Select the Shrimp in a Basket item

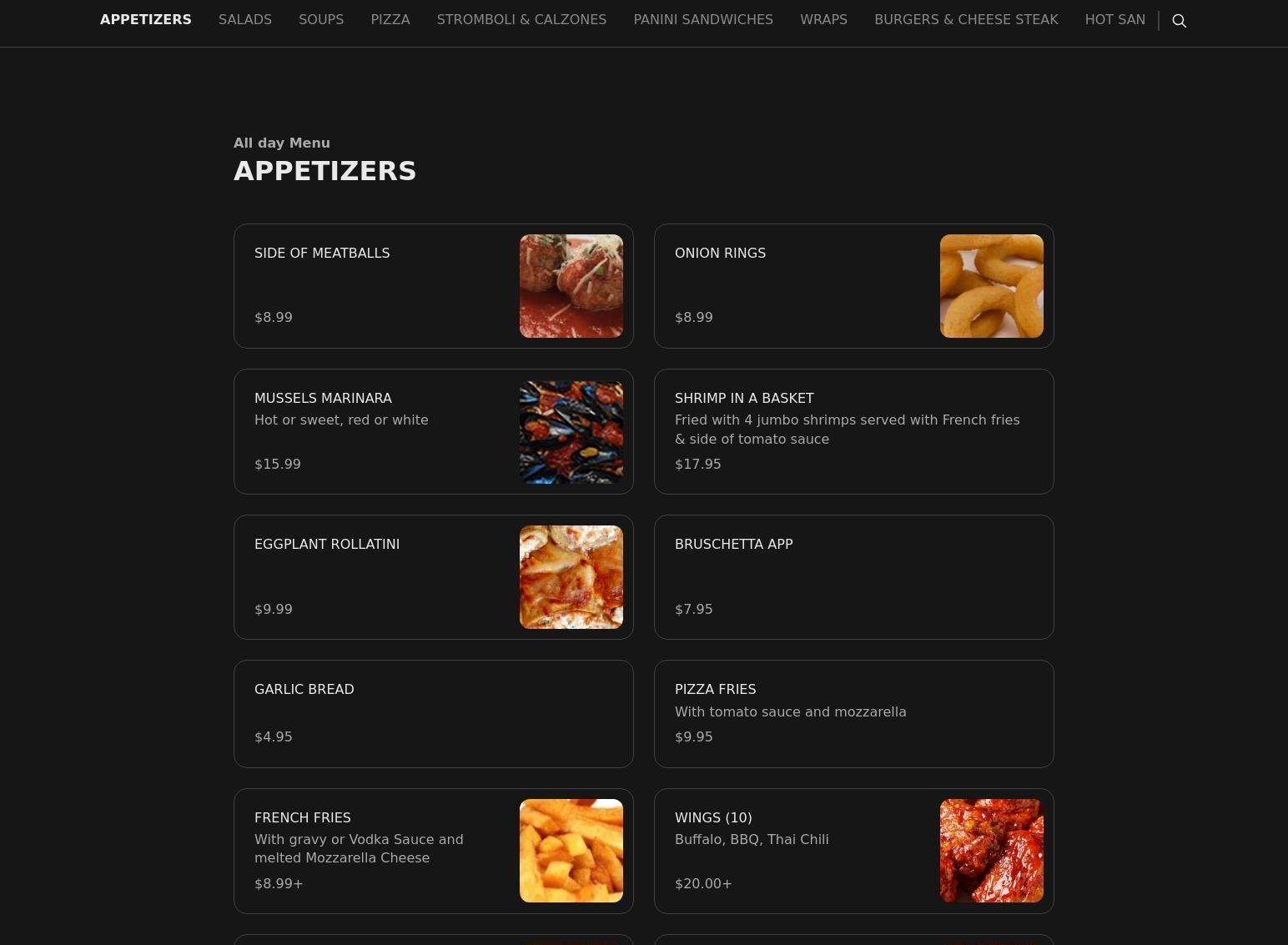click(x=854, y=432)
